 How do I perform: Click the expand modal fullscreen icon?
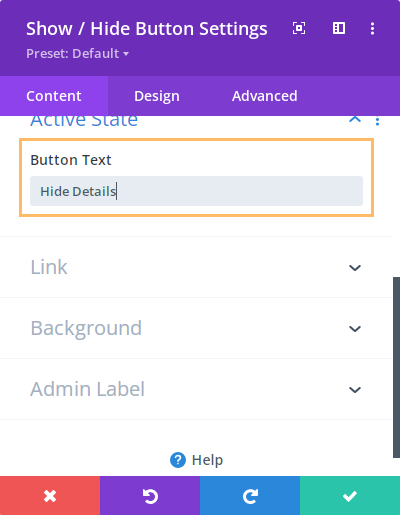(299, 28)
